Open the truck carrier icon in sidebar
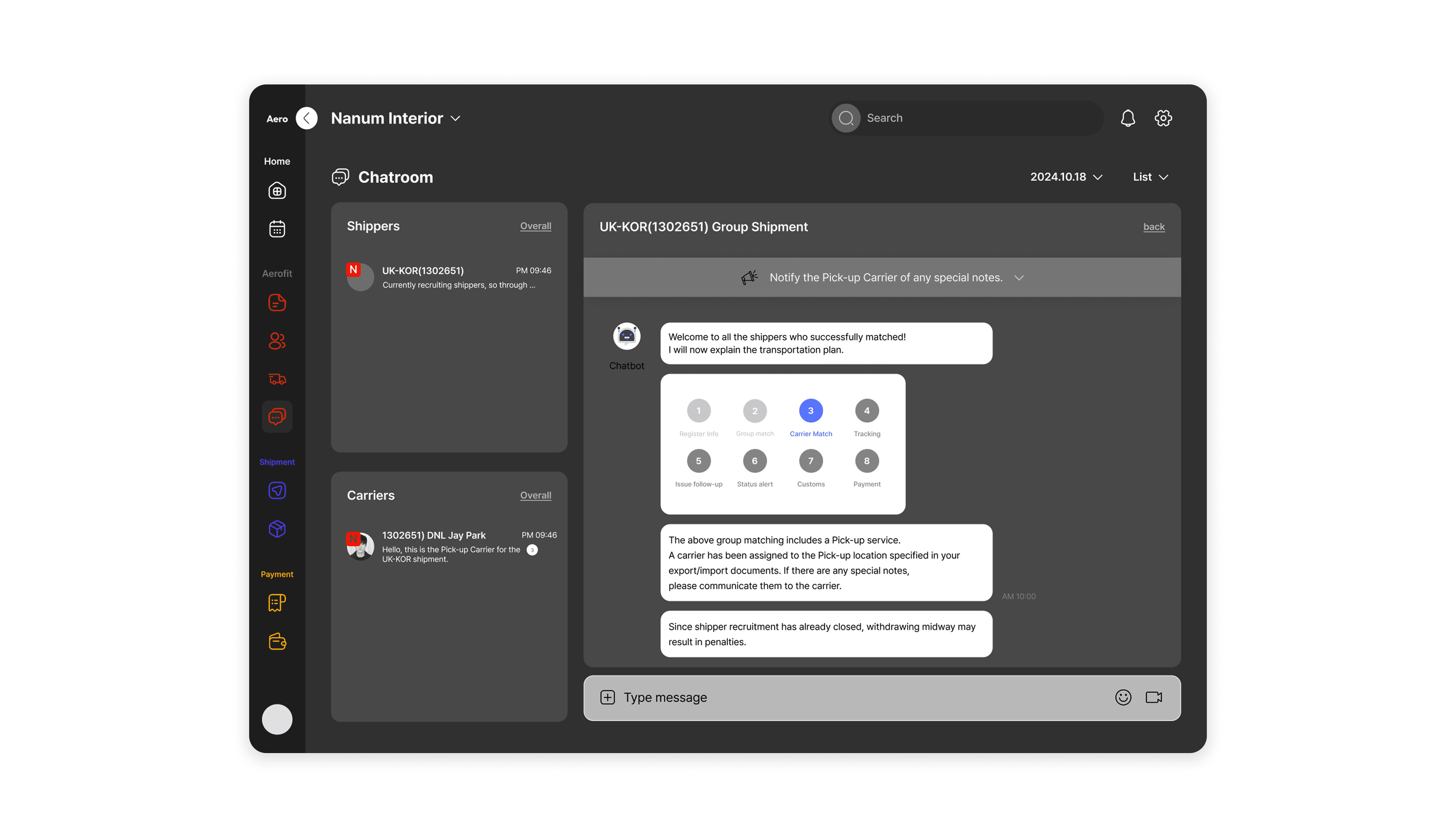The image size is (1456, 837). [277, 379]
